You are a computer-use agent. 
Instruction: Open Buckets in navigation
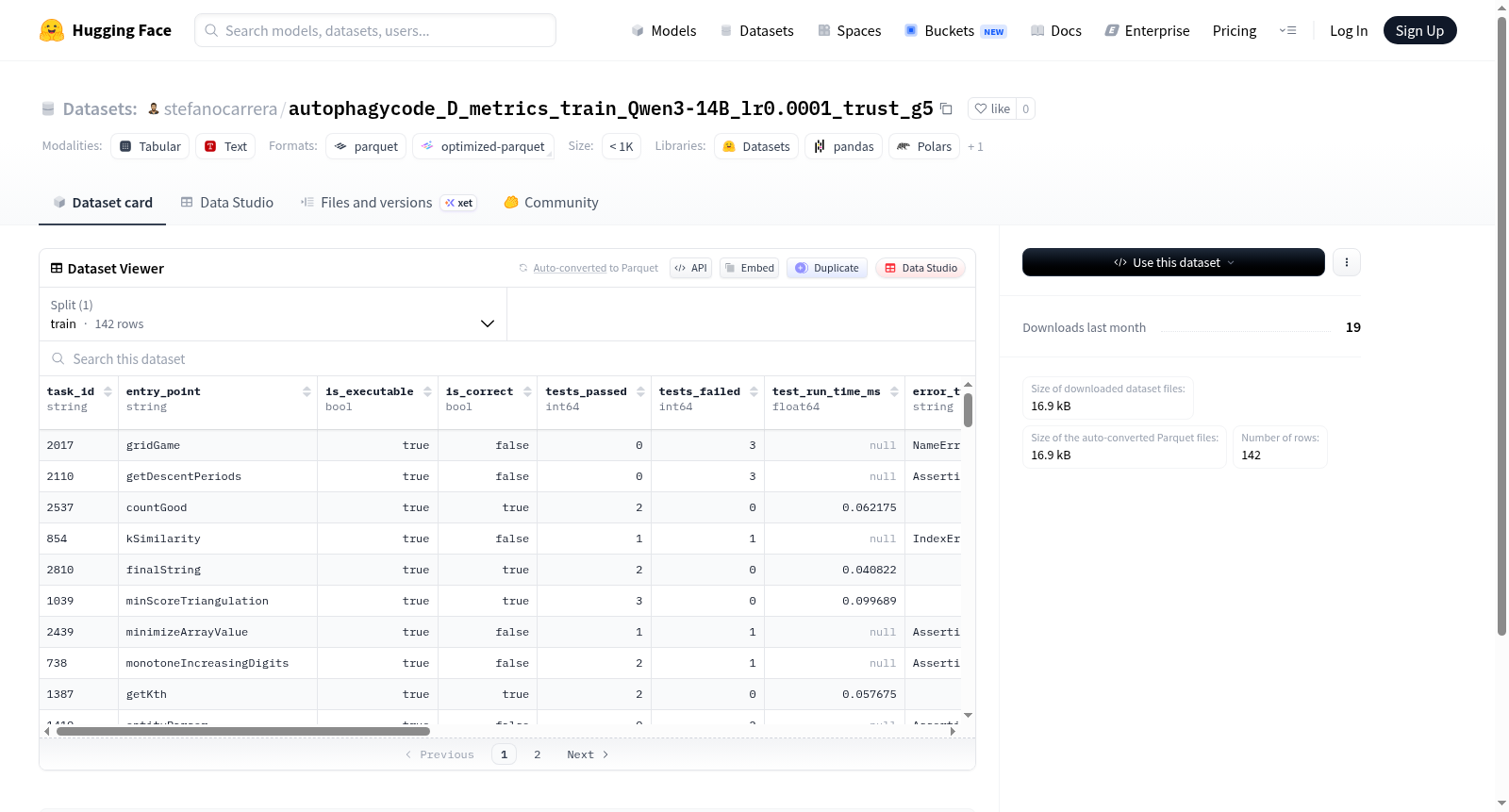pos(955,30)
